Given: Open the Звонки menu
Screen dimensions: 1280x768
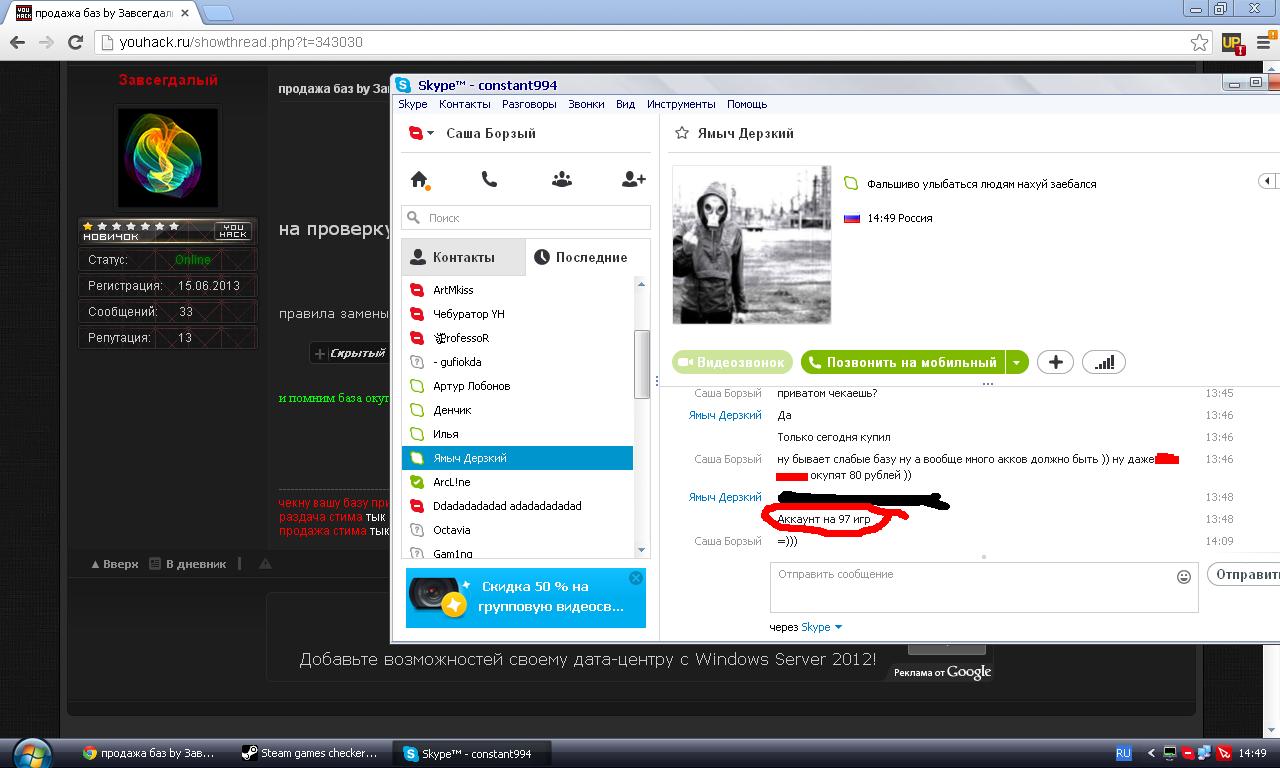Looking at the screenshot, I should (x=586, y=104).
